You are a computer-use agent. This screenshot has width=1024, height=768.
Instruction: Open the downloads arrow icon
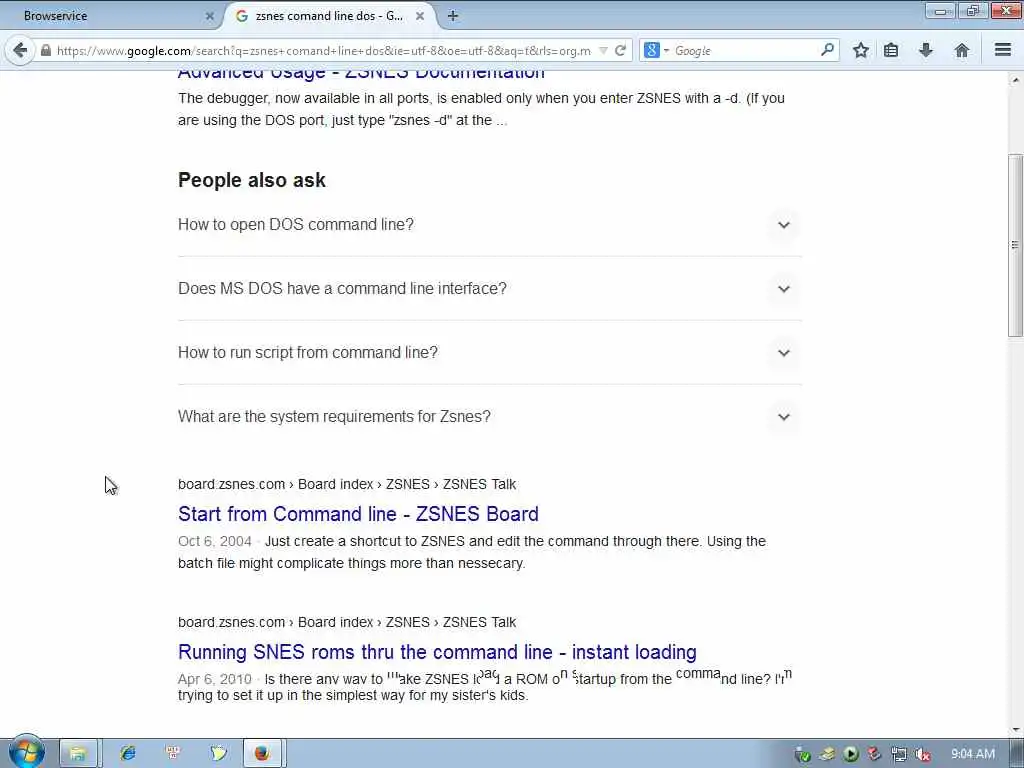(x=925, y=50)
